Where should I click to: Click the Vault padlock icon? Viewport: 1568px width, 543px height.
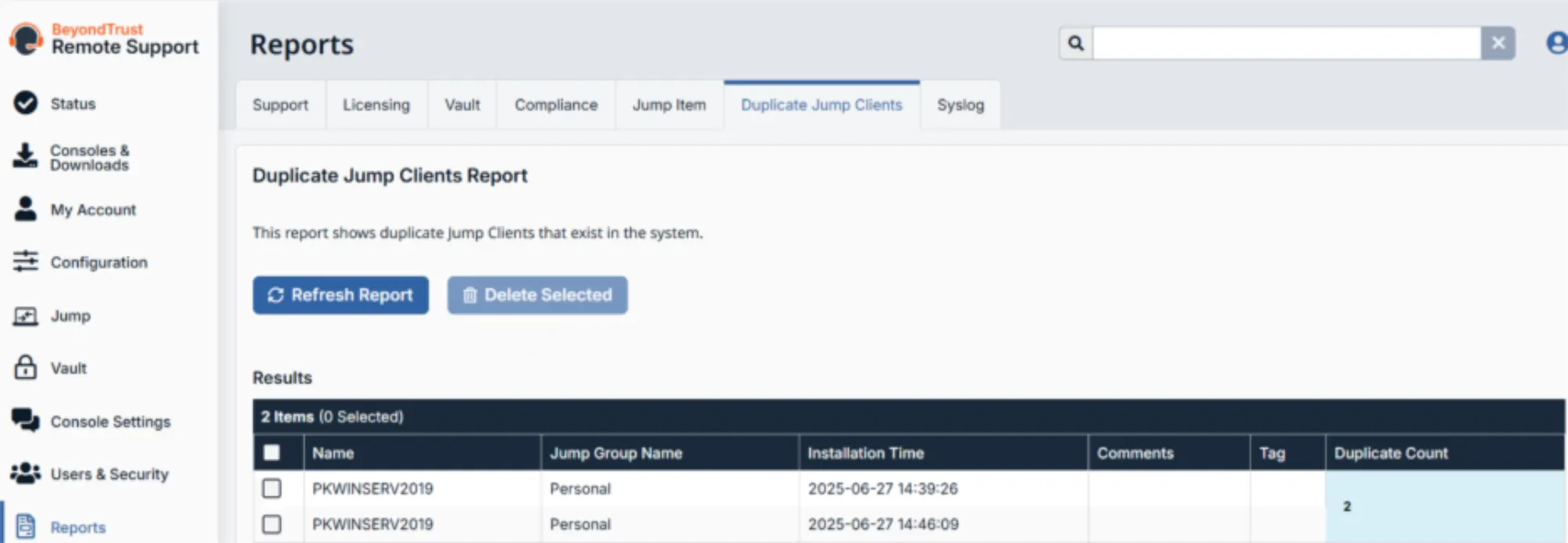coord(26,367)
